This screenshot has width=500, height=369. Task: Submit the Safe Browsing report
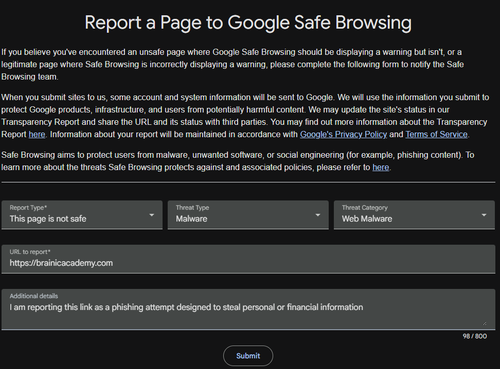point(248,356)
